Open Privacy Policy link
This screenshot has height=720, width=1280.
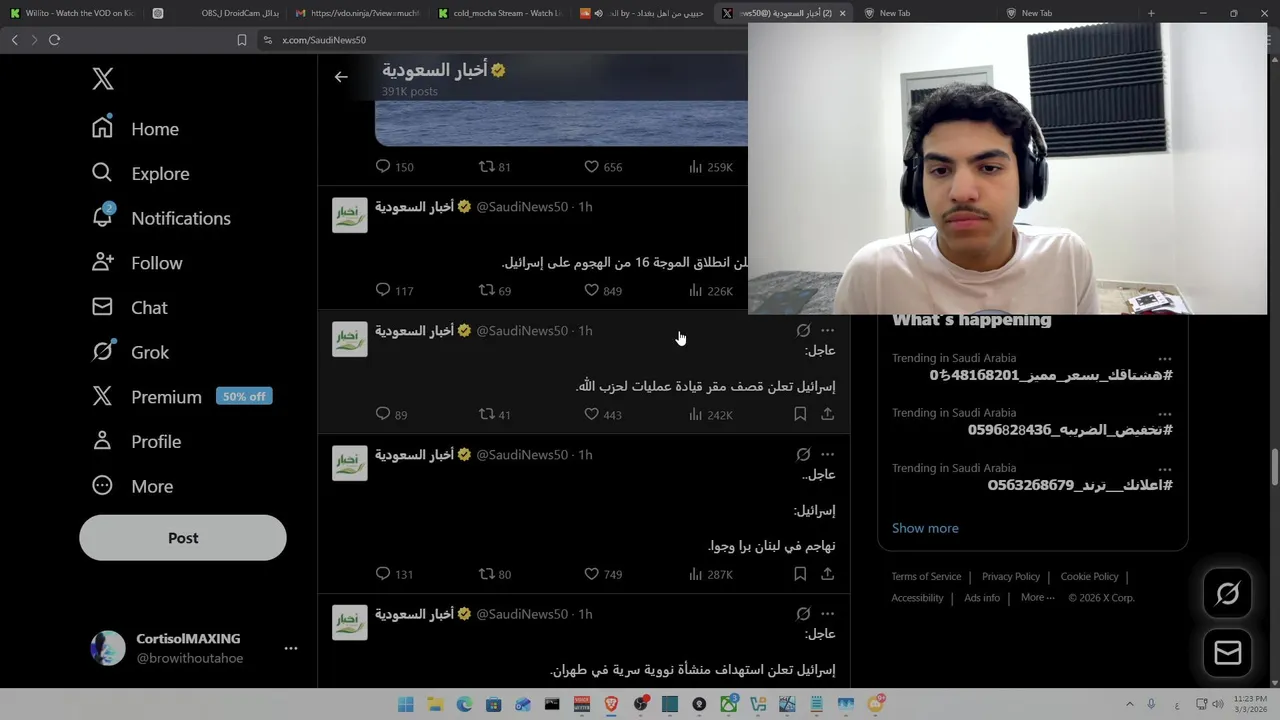tap(1011, 576)
